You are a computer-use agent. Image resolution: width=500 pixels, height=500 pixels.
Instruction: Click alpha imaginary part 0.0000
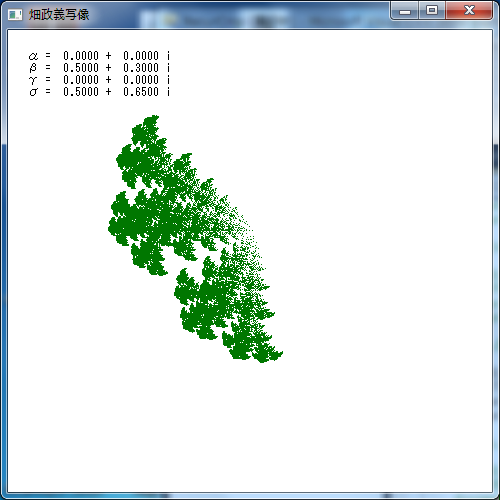[x=141, y=56]
